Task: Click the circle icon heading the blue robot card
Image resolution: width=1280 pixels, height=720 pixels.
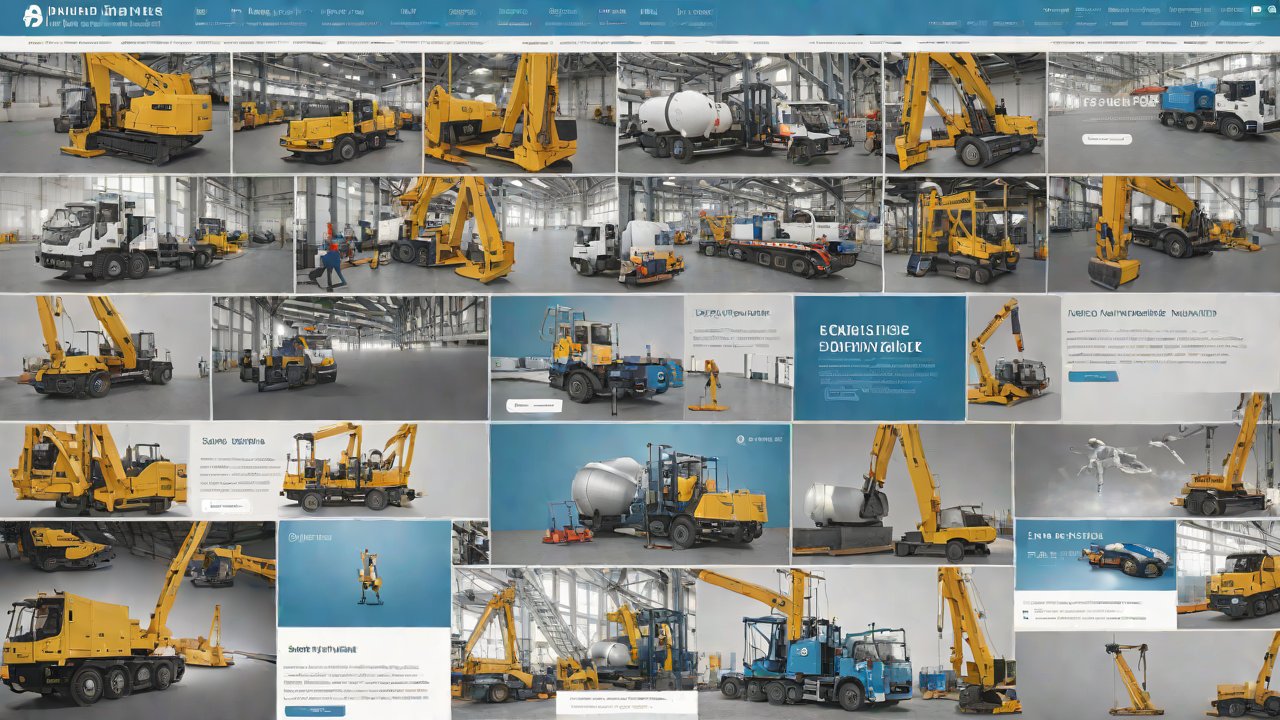Action: pos(293,536)
